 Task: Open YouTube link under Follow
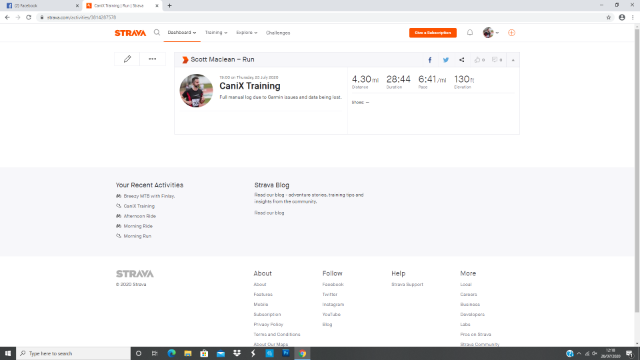point(331,314)
